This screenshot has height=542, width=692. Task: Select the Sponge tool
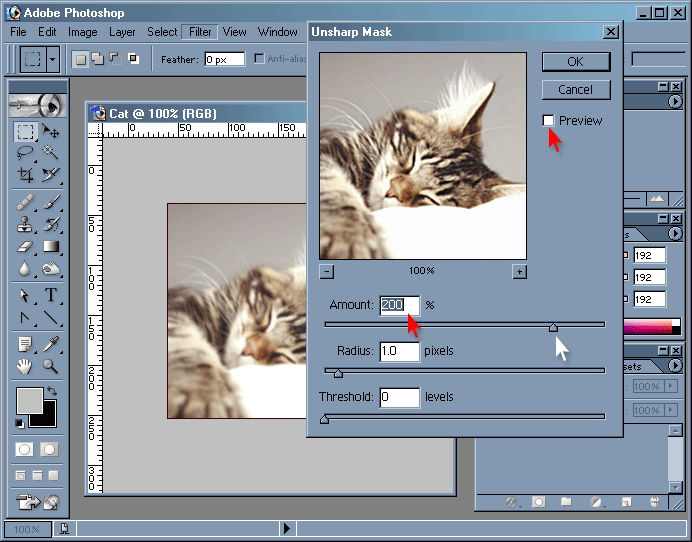pos(51,268)
